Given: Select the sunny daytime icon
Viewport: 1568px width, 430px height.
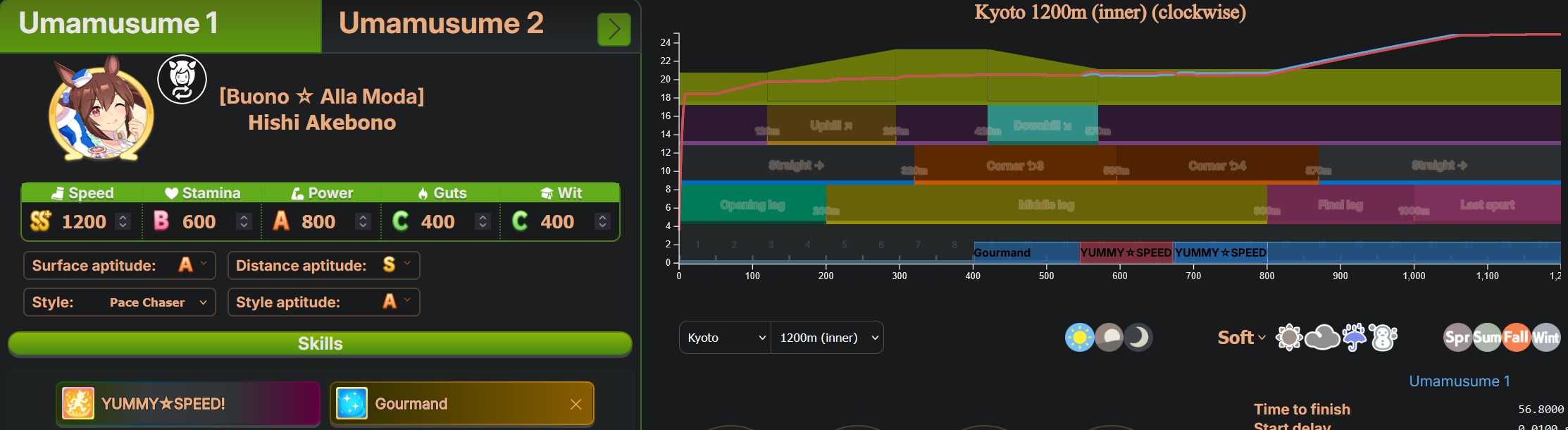Looking at the screenshot, I should [1079, 338].
